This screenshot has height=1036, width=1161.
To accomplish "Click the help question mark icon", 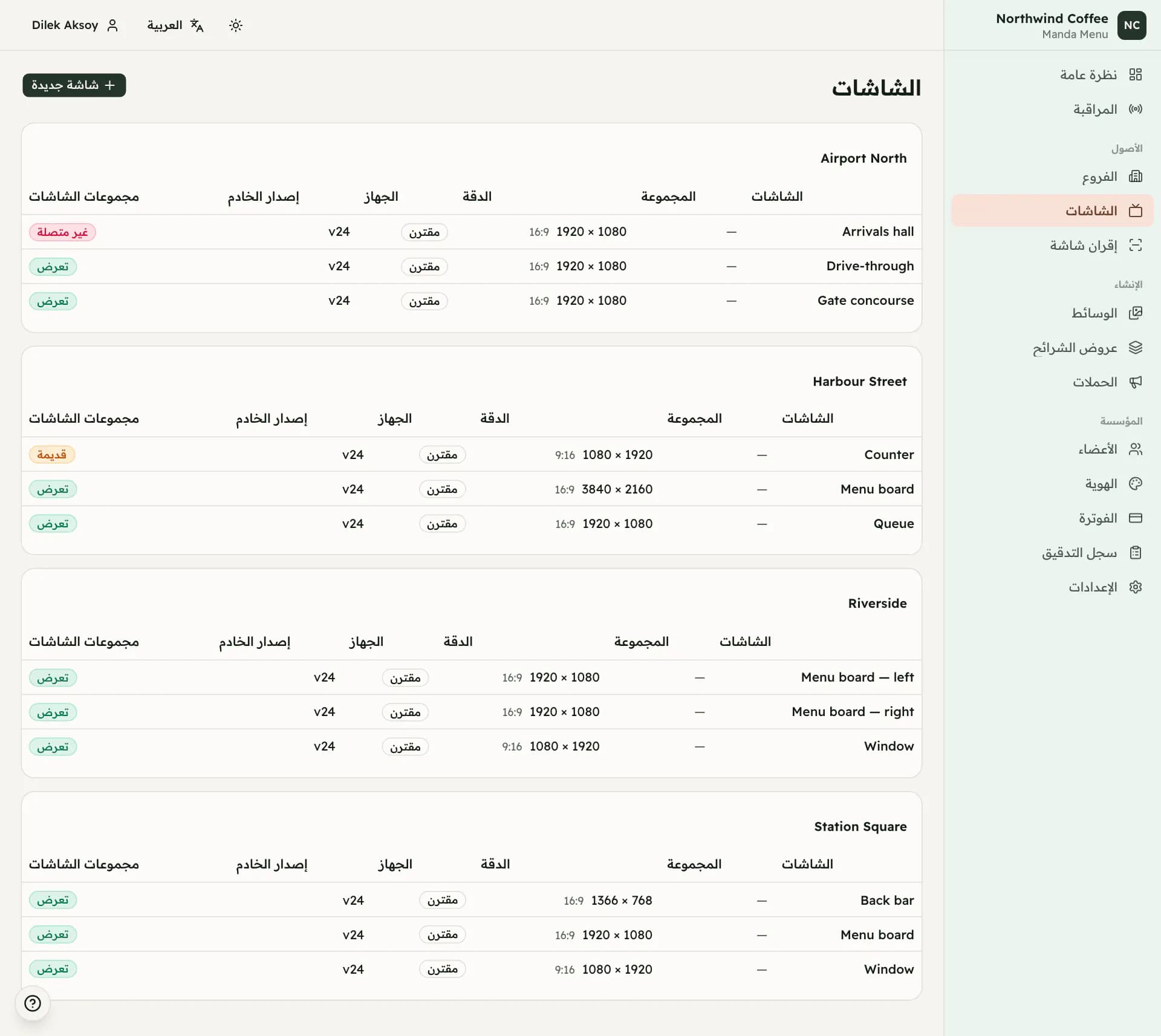I will point(33,1003).
